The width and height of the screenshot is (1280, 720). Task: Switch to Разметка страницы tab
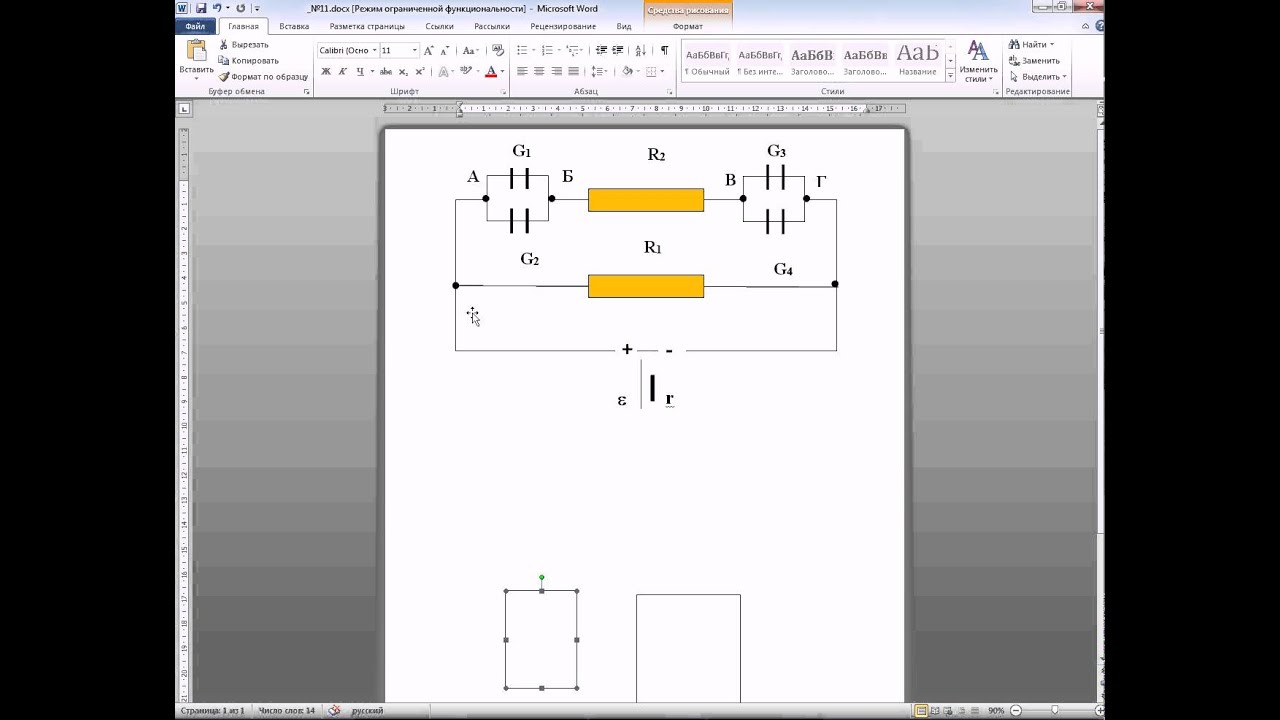(367, 26)
